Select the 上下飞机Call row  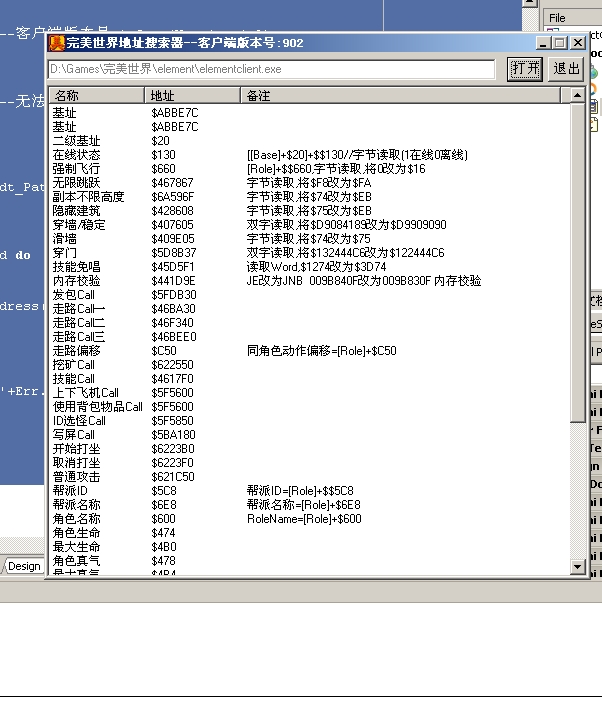click(x=309, y=393)
